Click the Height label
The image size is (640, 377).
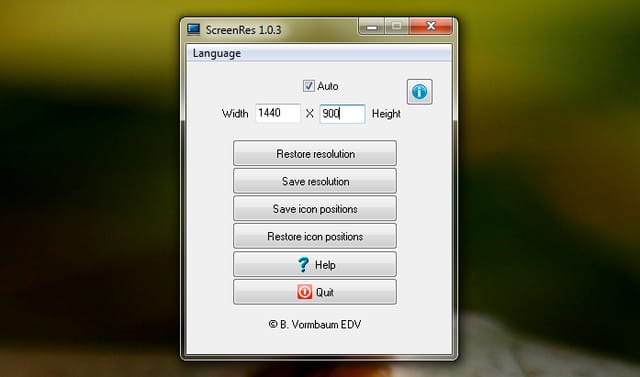pos(386,114)
